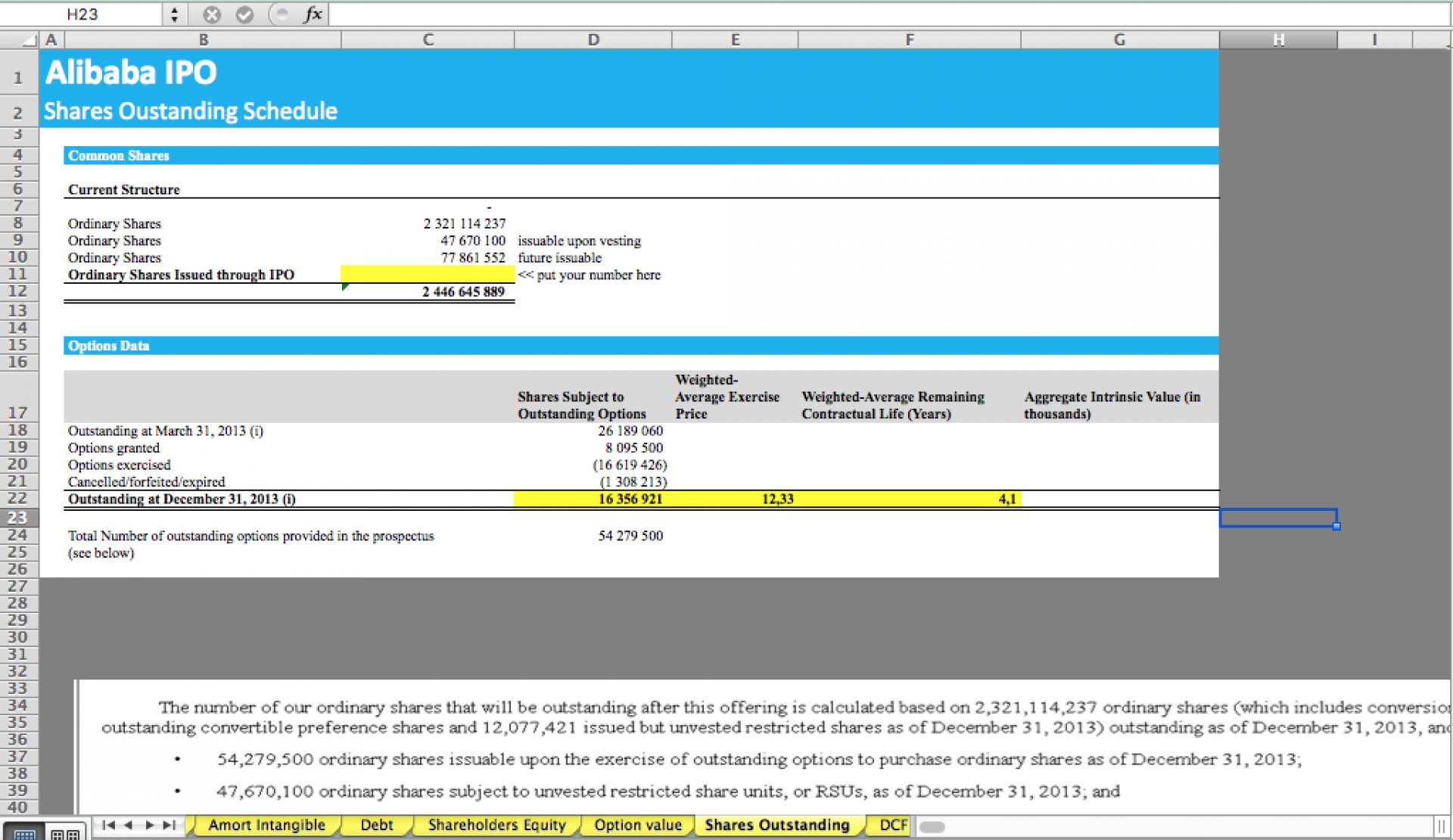Select column H header
This screenshot has width=1453, height=840.
click(1278, 40)
